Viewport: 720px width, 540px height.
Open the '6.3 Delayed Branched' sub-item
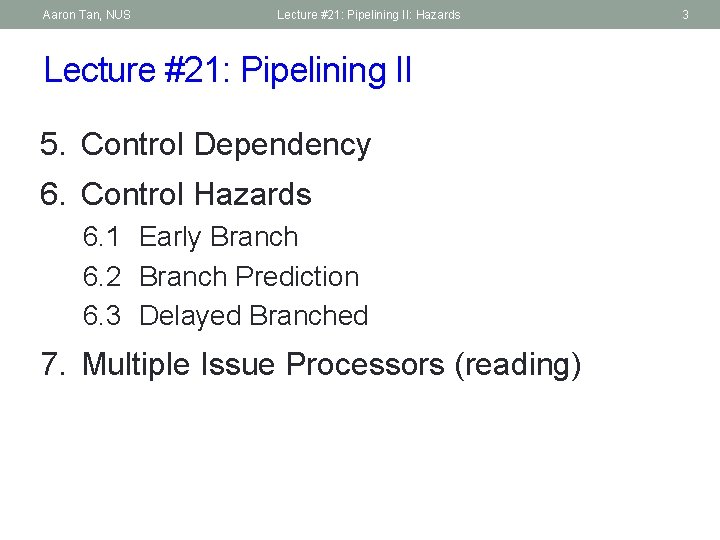[x=225, y=316]
